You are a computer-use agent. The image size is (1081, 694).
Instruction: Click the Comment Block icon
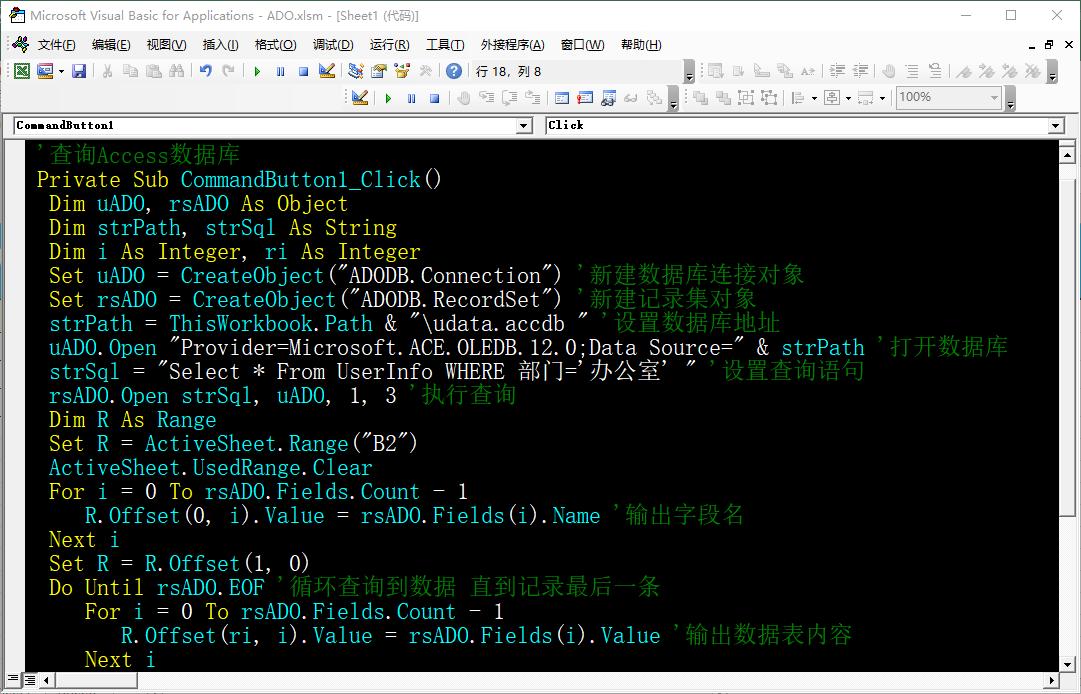tap(912, 71)
